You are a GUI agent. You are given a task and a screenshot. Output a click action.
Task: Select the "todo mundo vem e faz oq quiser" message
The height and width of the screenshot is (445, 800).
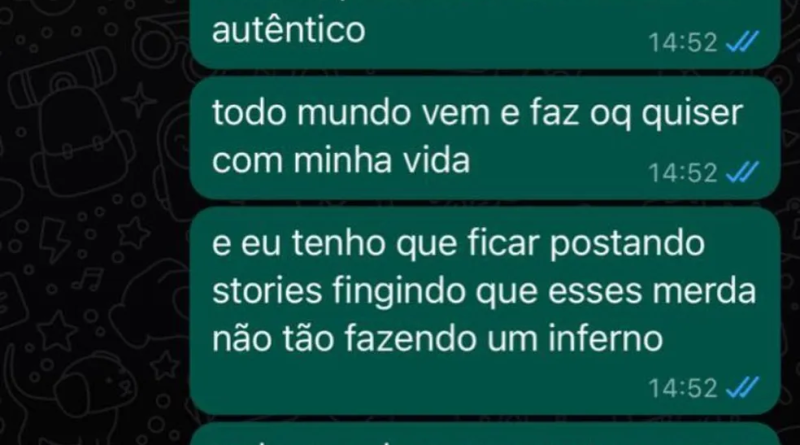point(485,138)
